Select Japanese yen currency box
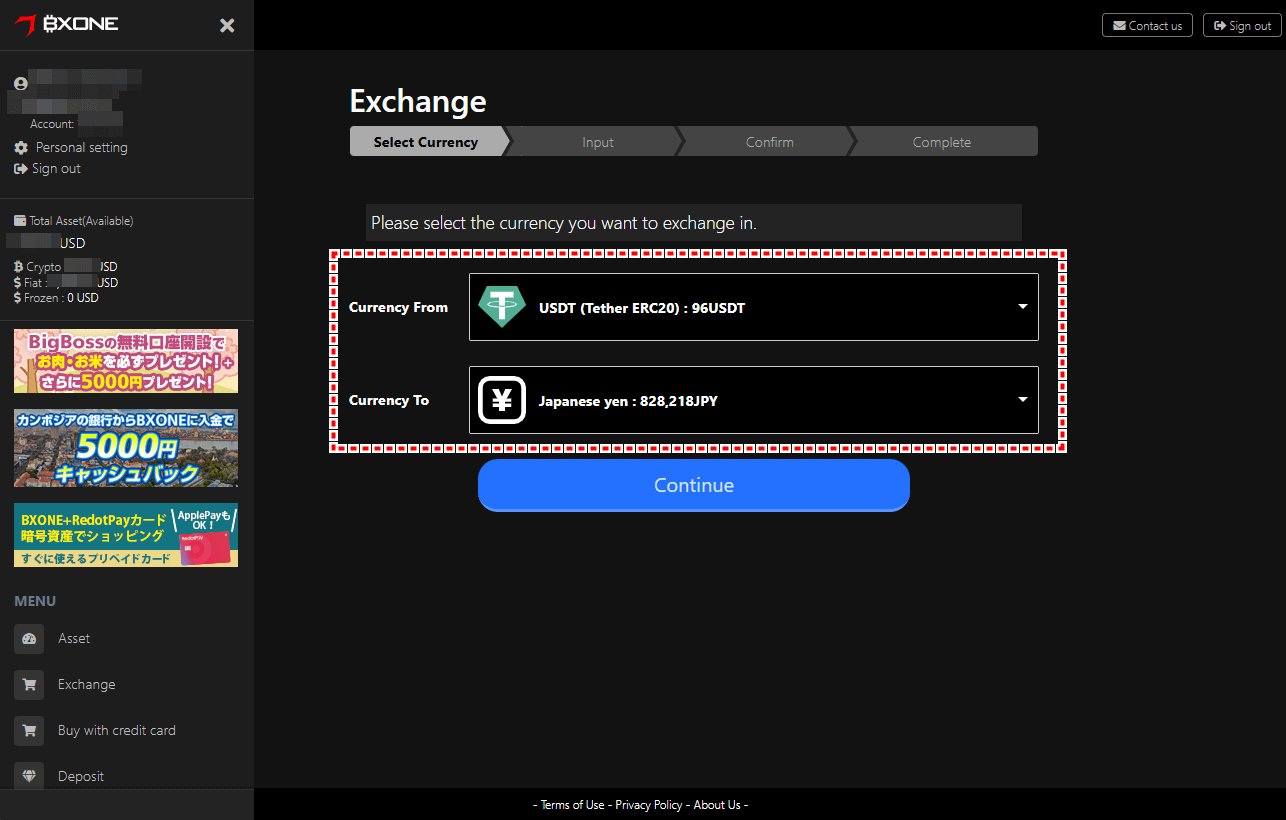This screenshot has height=820, width=1286. click(754, 400)
